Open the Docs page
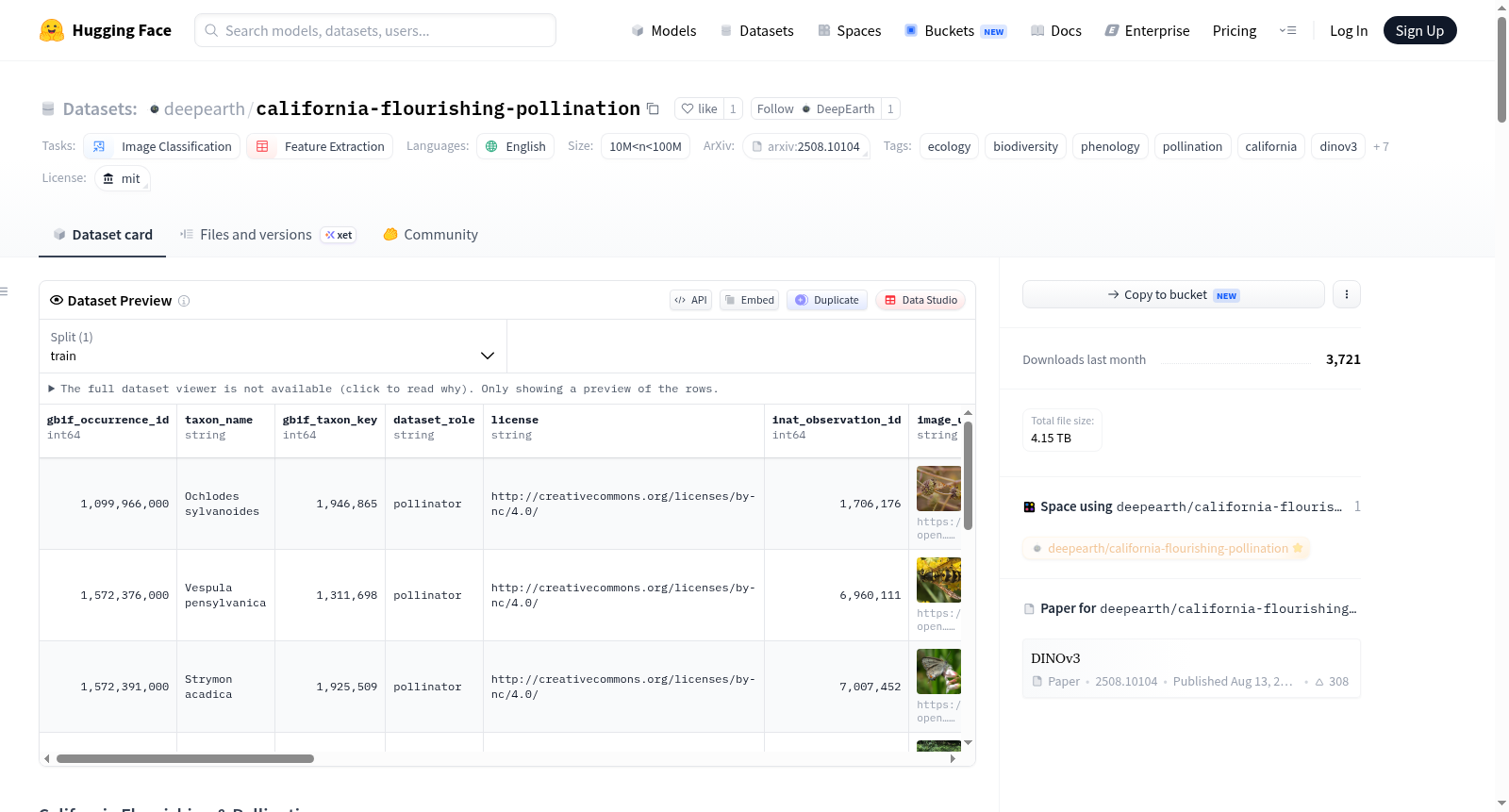Viewport: 1509px width, 812px height. [1055, 30]
